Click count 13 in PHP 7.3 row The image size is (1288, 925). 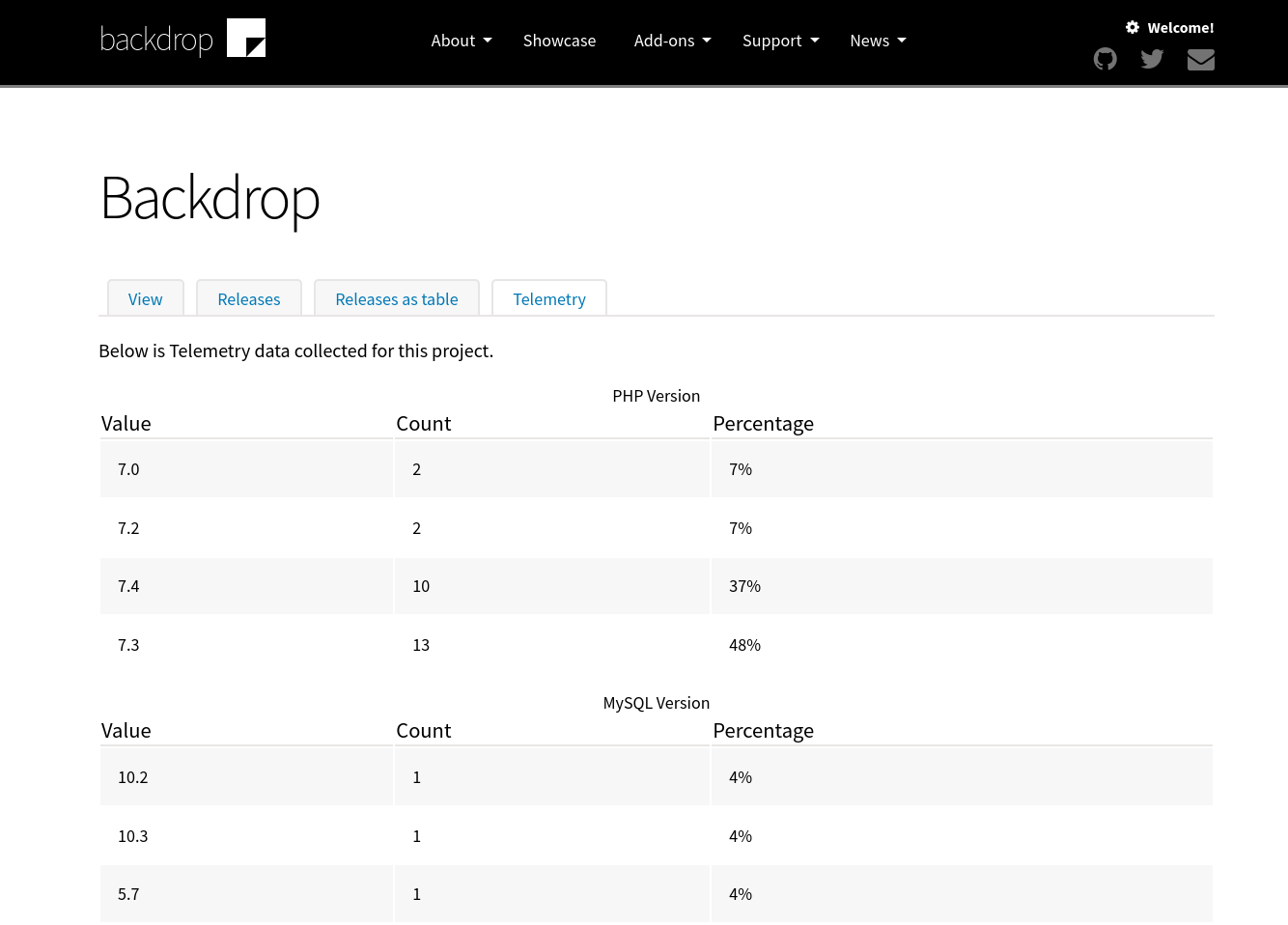[552, 645]
